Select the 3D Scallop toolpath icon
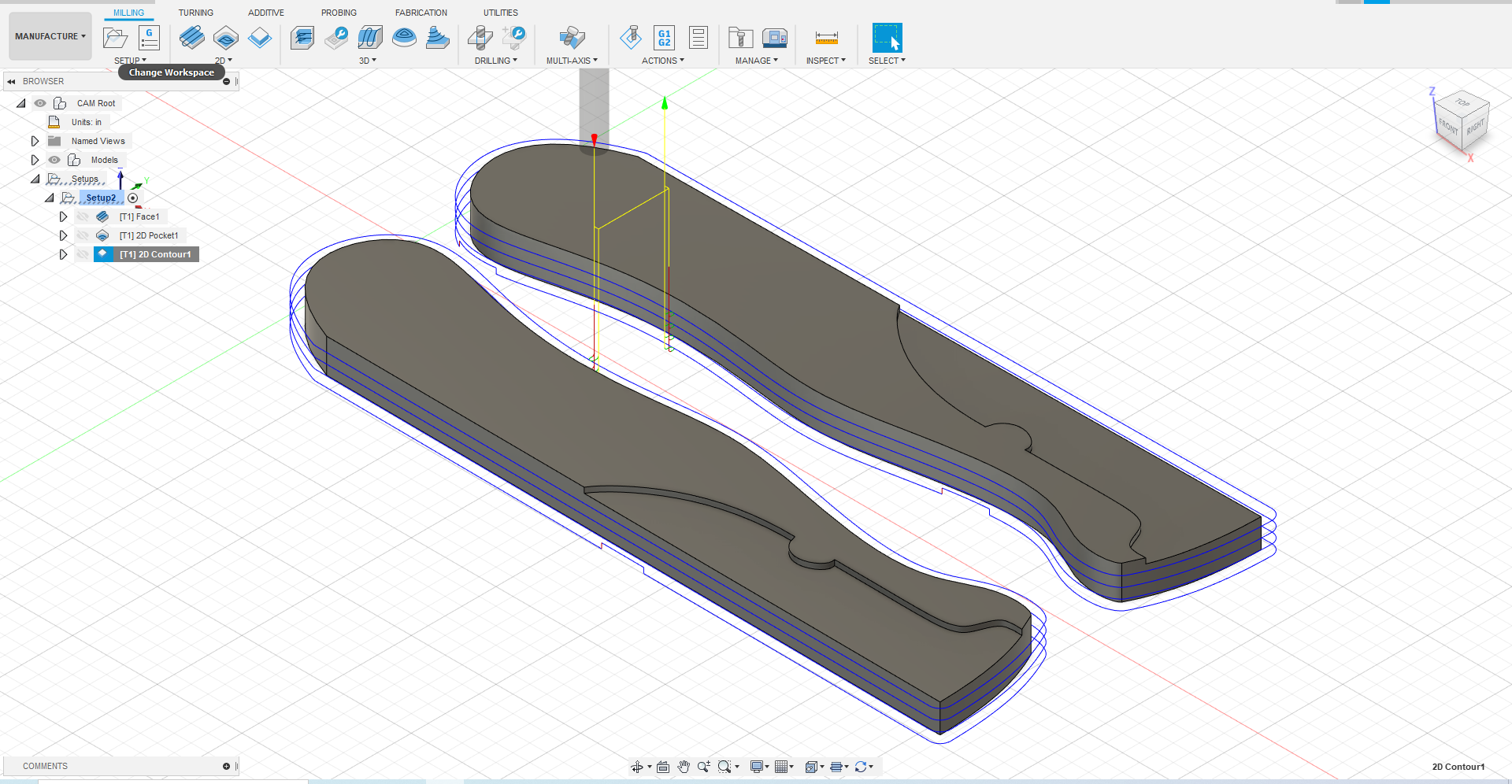The height and width of the screenshot is (784, 1512). [x=437, y=37]
